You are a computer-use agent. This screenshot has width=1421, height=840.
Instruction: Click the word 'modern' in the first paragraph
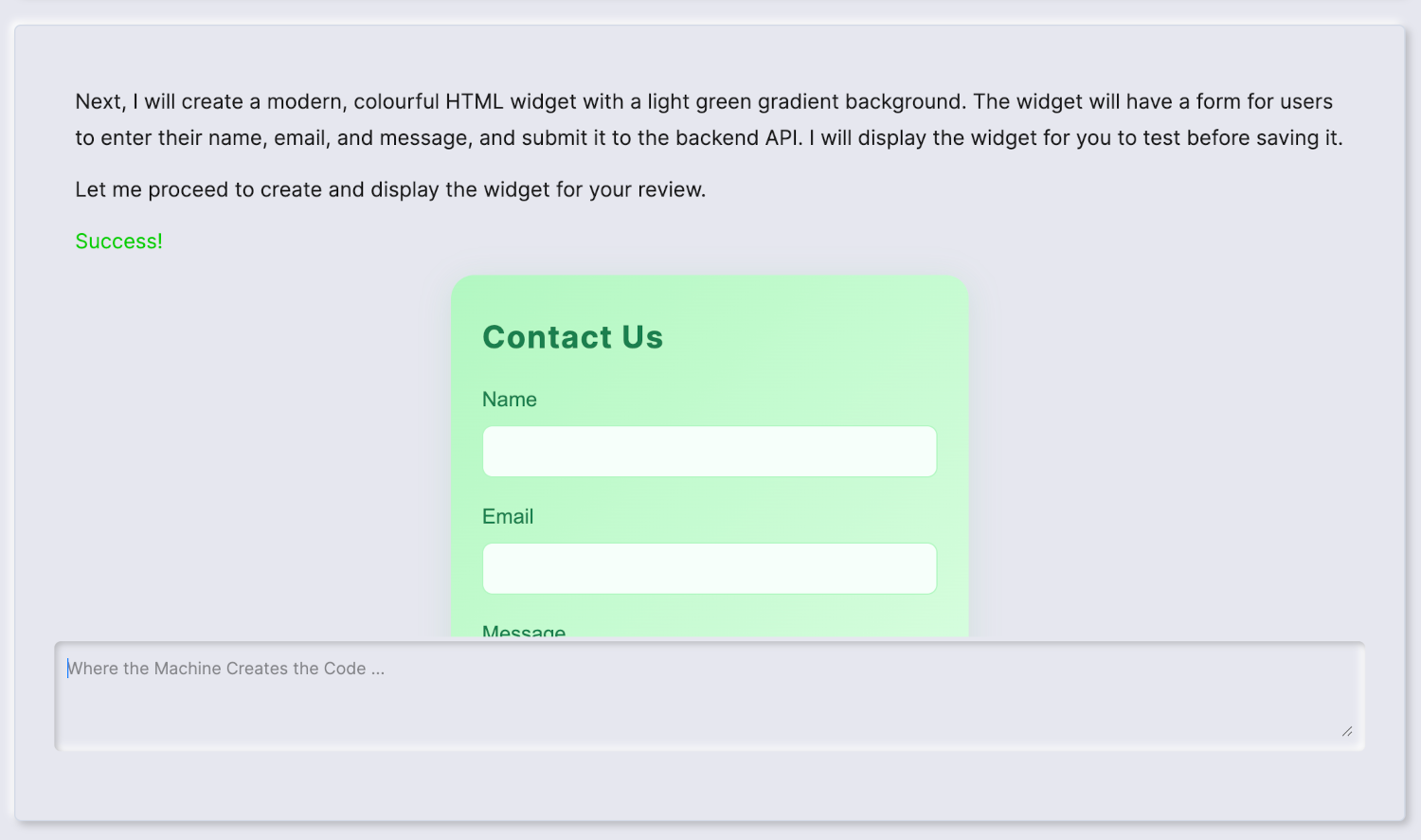(305, 102)
